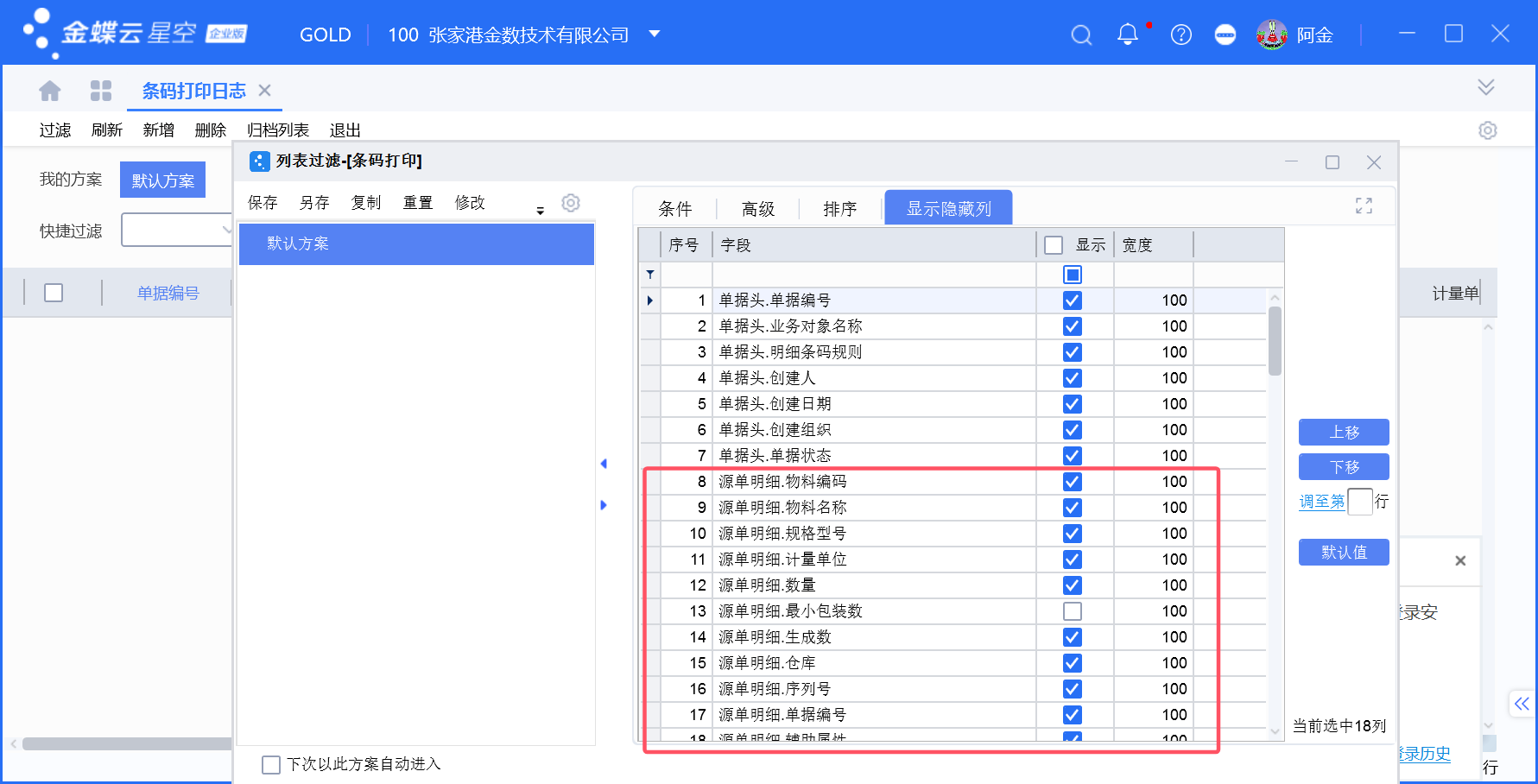
Task: Click column list vertical scrollbar thumb
Action: [x=1275, y=341]
